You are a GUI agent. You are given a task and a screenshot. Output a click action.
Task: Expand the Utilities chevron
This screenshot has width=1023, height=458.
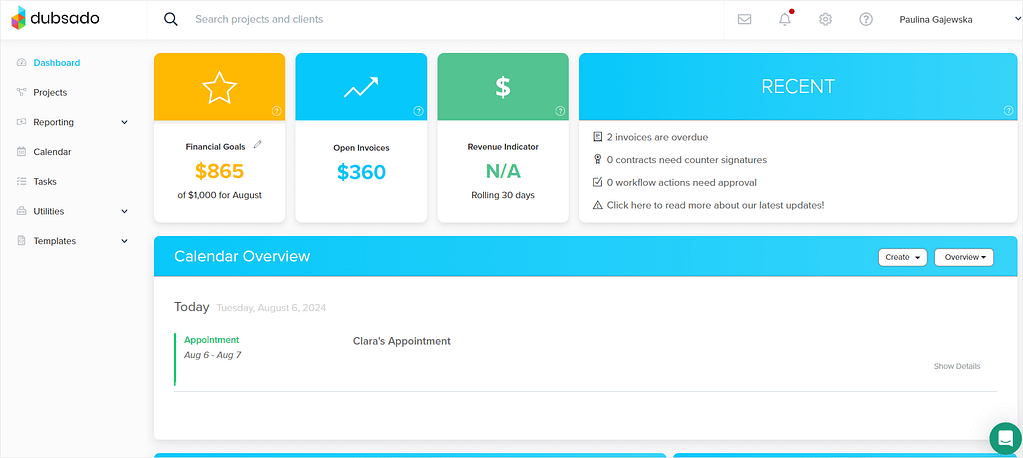[x=125, y=211]
